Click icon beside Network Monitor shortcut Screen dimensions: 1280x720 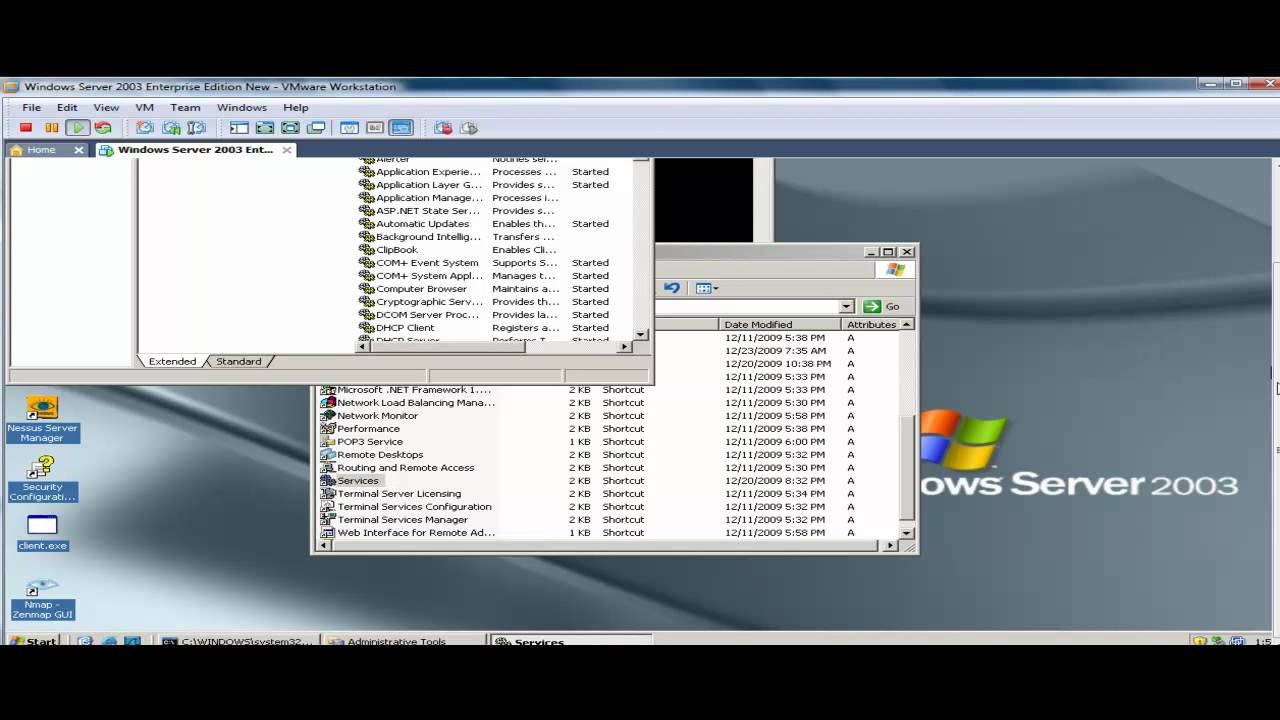tap(327, 415)
